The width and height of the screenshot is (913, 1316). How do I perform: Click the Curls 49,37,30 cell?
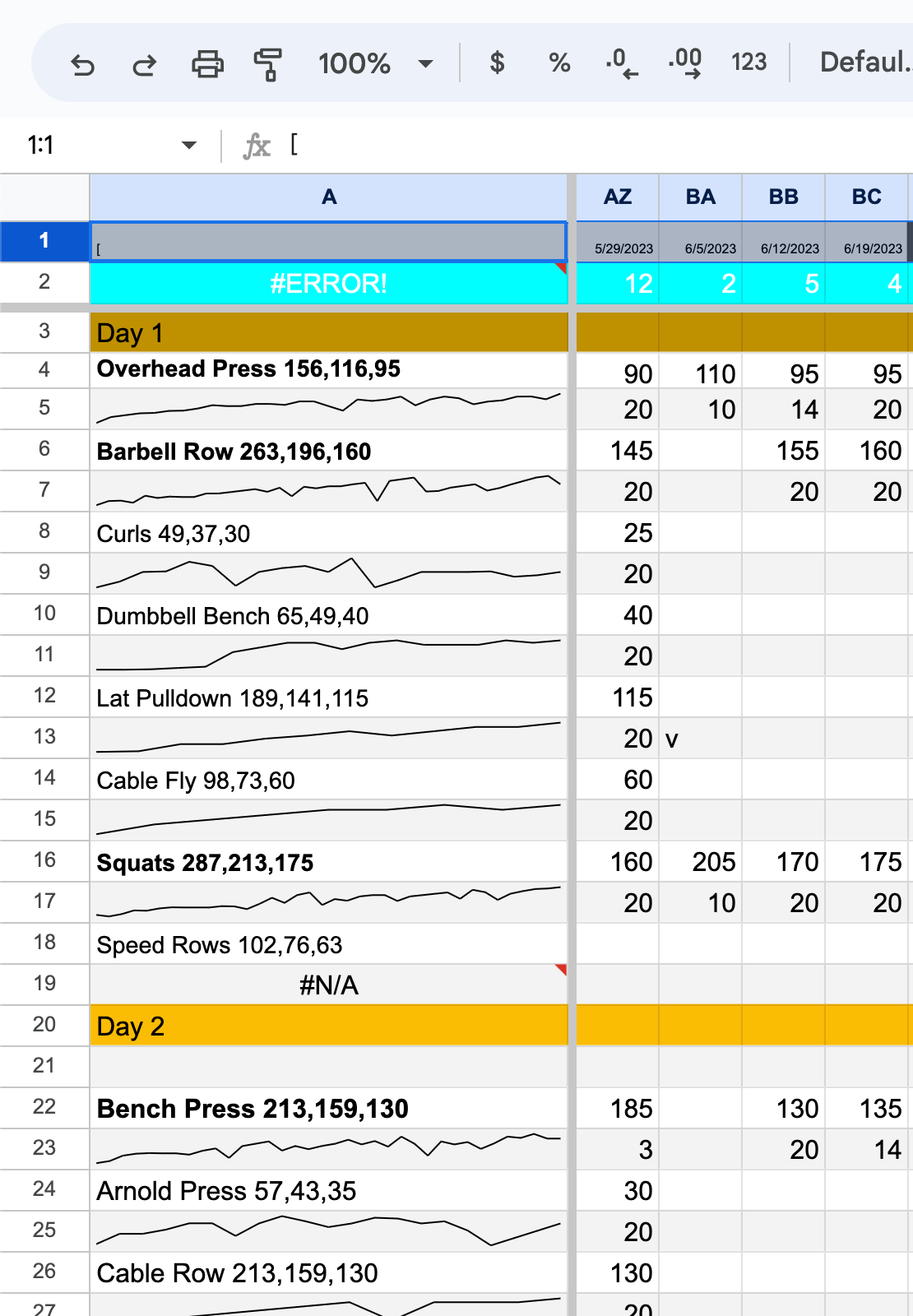click(x=328, y=533)
